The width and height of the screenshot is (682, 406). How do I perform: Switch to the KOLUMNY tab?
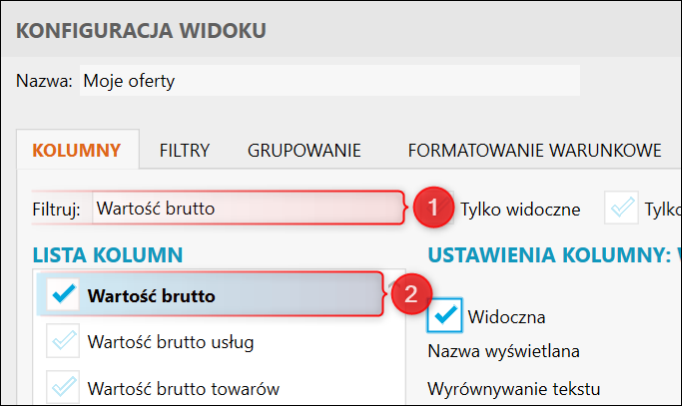click(77, 151)
